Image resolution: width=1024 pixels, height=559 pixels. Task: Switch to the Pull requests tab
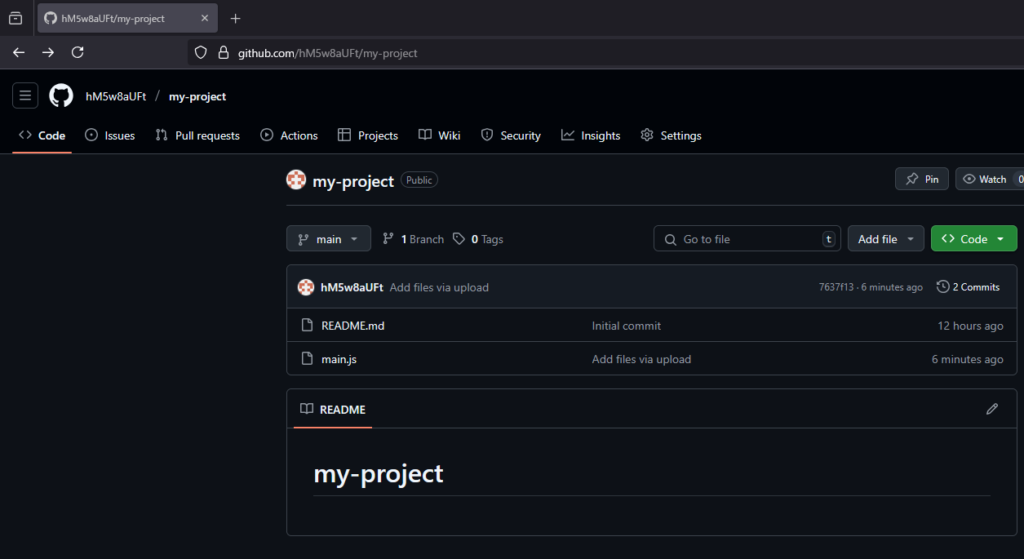coord(197,136)
